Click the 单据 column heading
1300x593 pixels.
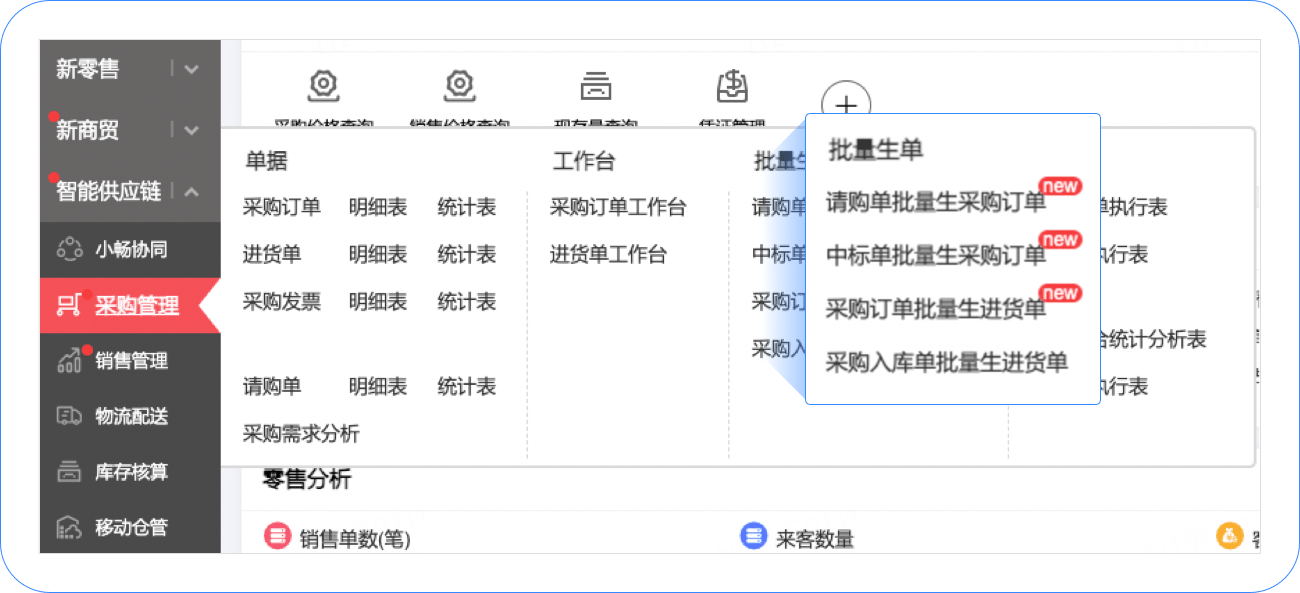267,161
